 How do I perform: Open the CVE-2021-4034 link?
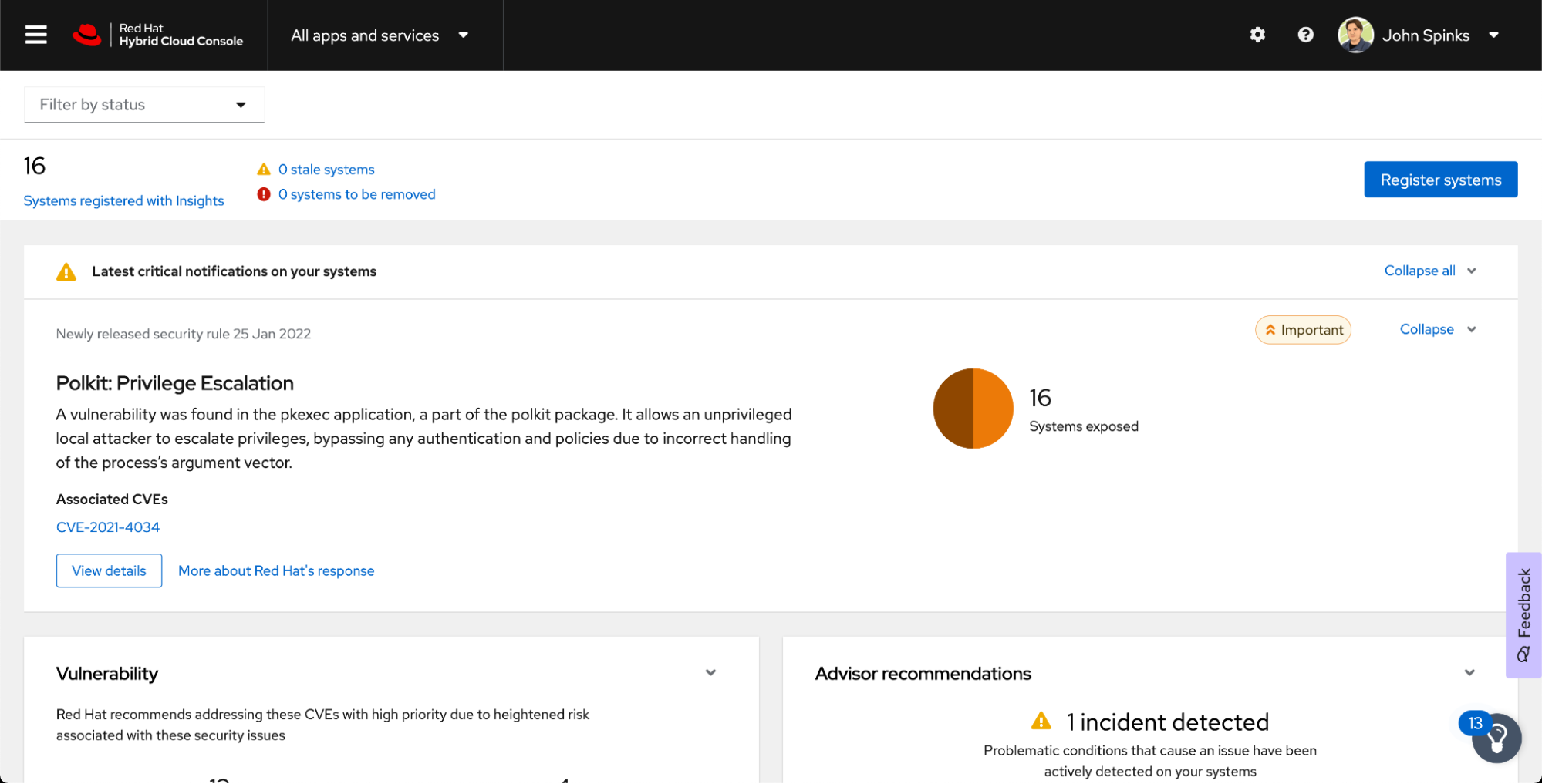click(108, 527)
